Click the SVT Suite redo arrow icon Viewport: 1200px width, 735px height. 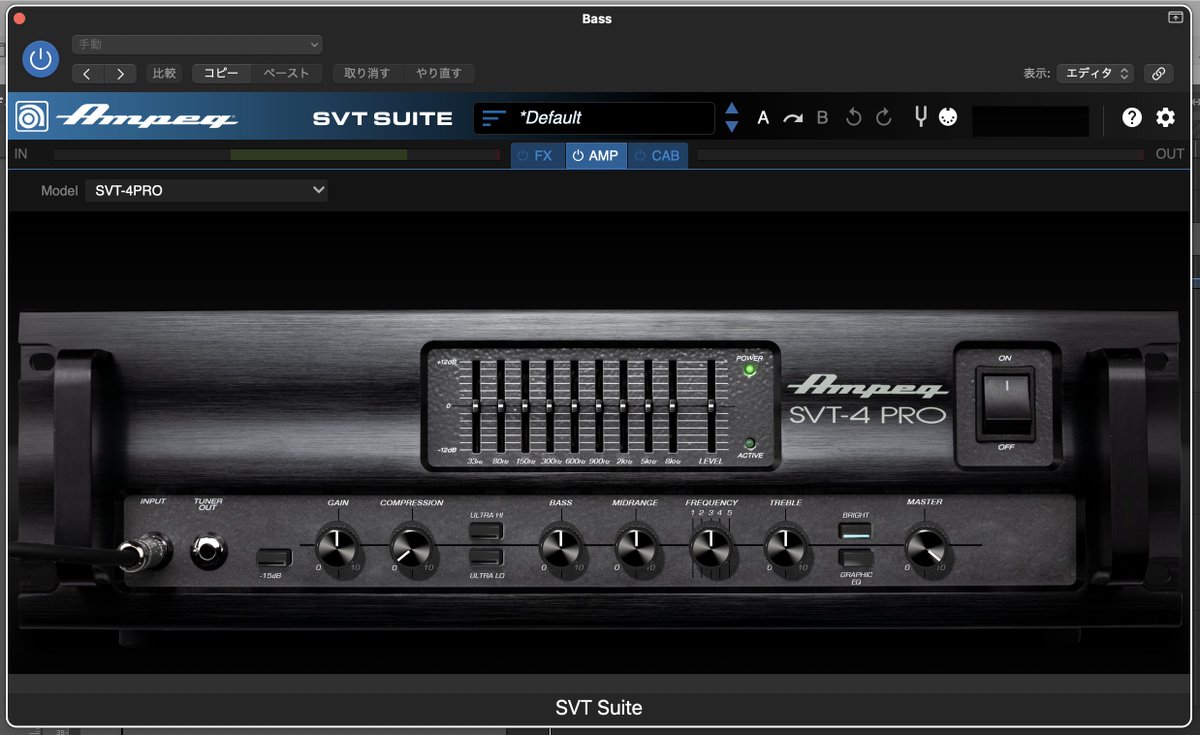click(x=883, y=118)
